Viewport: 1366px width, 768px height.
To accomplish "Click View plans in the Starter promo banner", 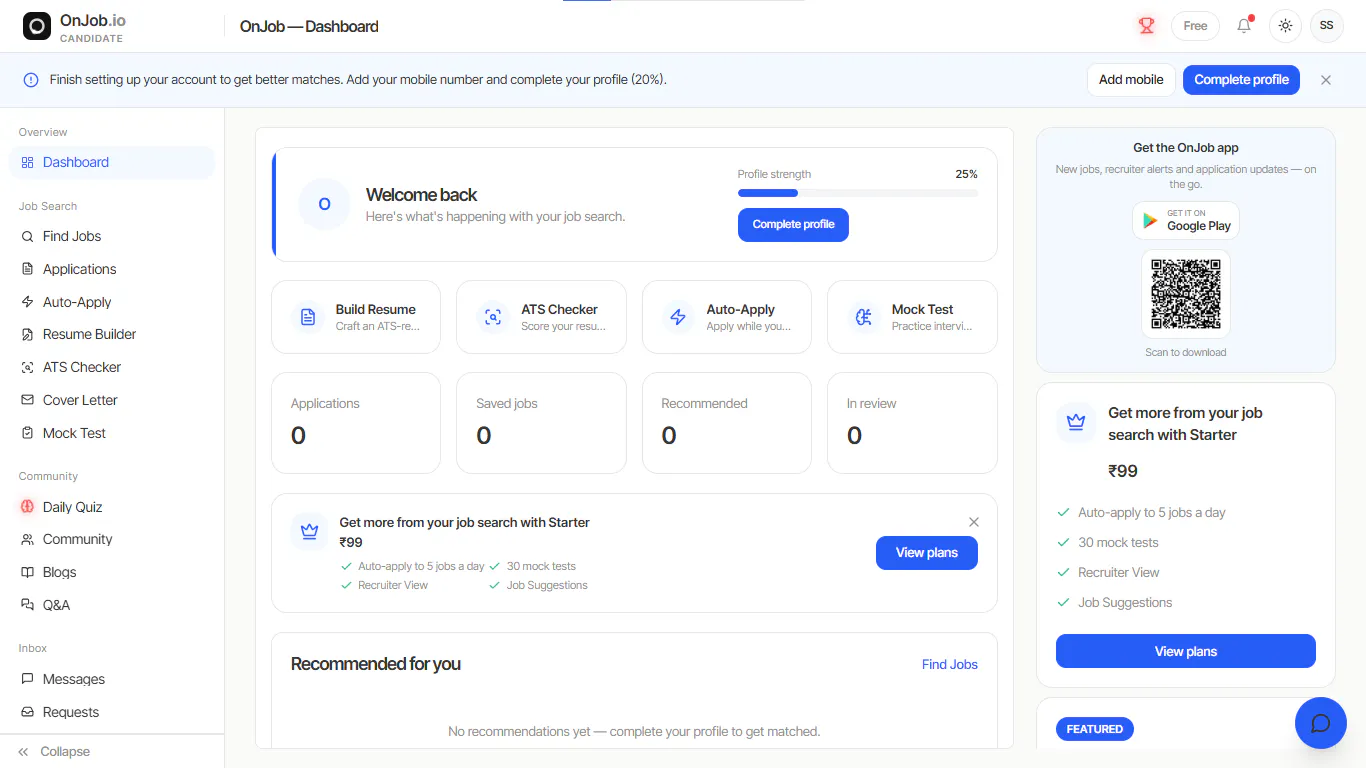I will click(x=927, y=553).
